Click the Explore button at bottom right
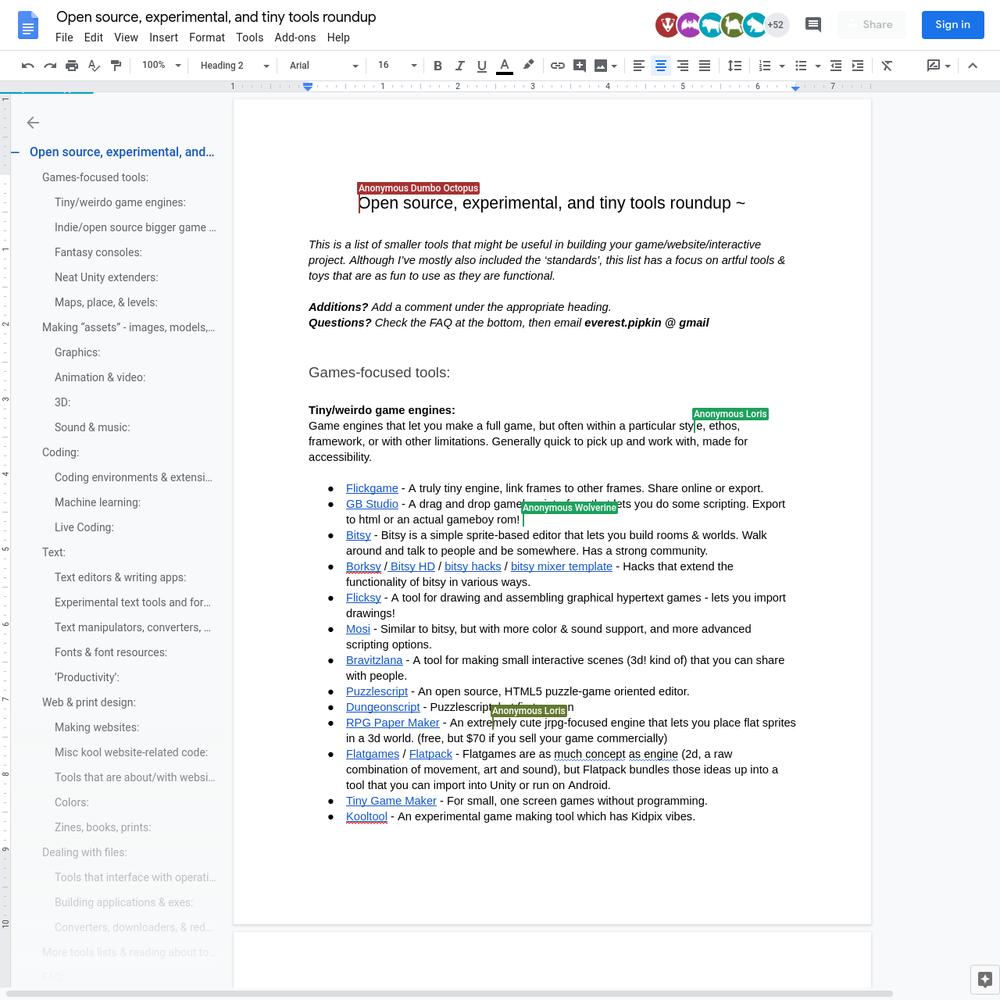This screenshot has height=1000, width=1000. pos(984,979)
